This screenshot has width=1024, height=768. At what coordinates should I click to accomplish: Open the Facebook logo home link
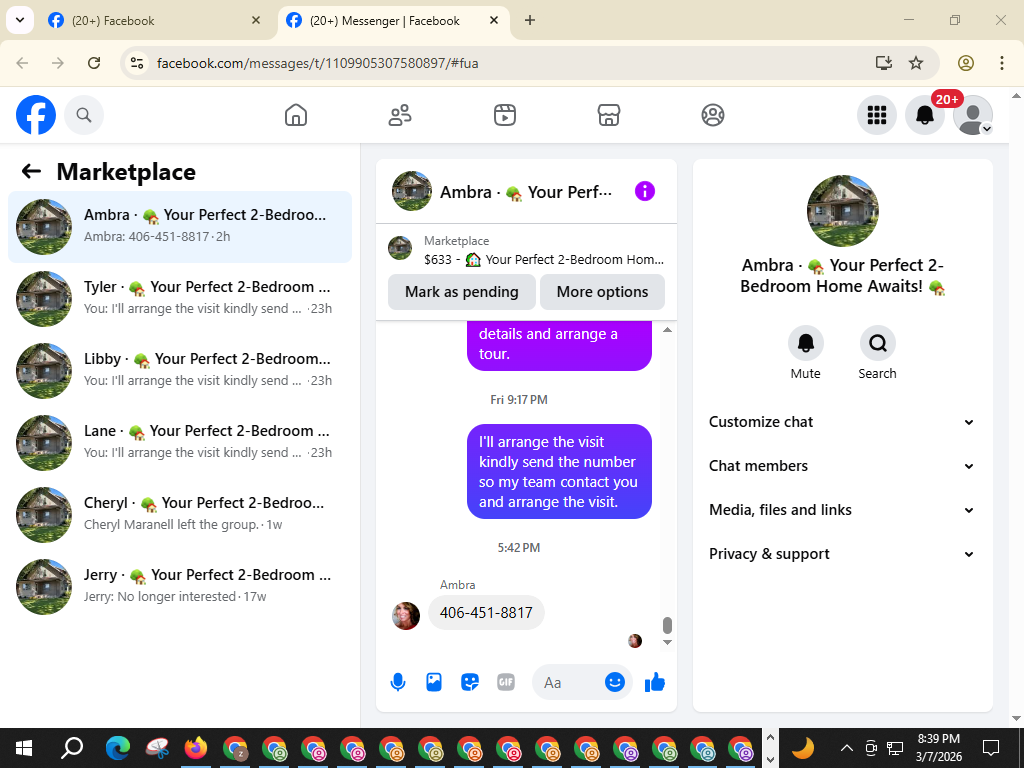coord(36,115)
